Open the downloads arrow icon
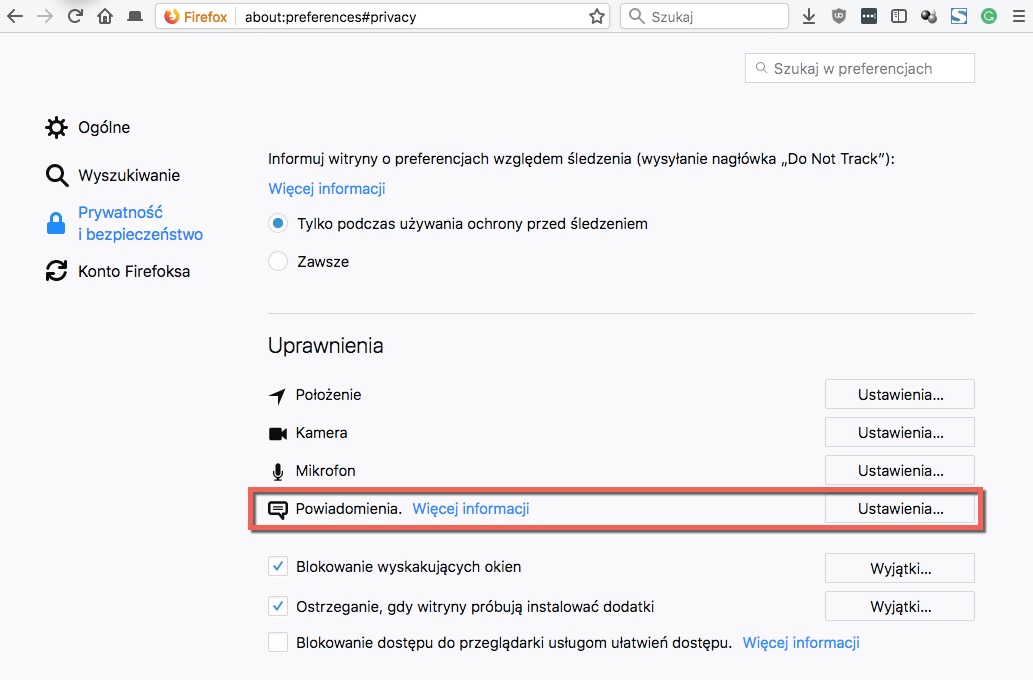Viewport: 1033px width, 680px height. coord(809,16)
